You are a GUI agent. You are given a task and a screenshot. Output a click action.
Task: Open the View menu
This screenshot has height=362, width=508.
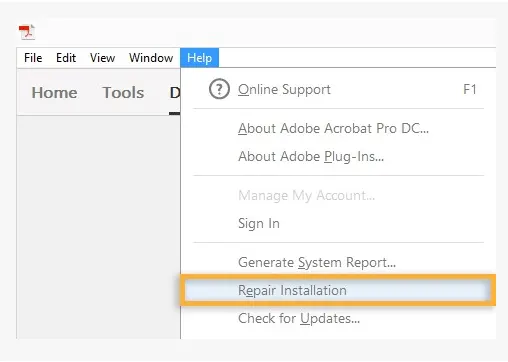tap(102, 58)
